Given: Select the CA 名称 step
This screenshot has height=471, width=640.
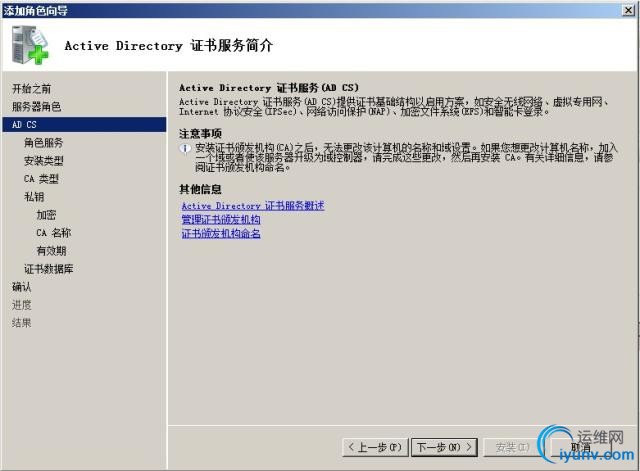Looking at the screenshot, I should (x=53, y=233).
